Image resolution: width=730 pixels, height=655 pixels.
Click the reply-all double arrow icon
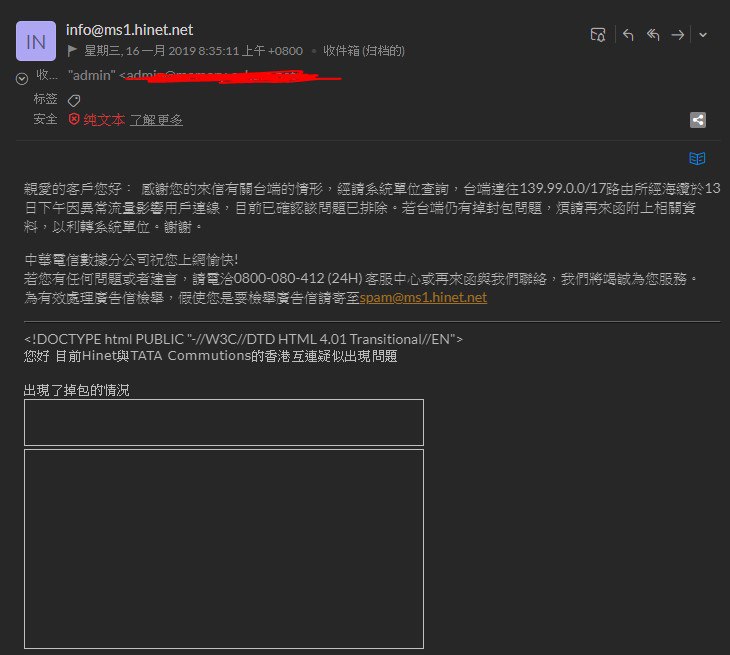(x=653, y=35)
